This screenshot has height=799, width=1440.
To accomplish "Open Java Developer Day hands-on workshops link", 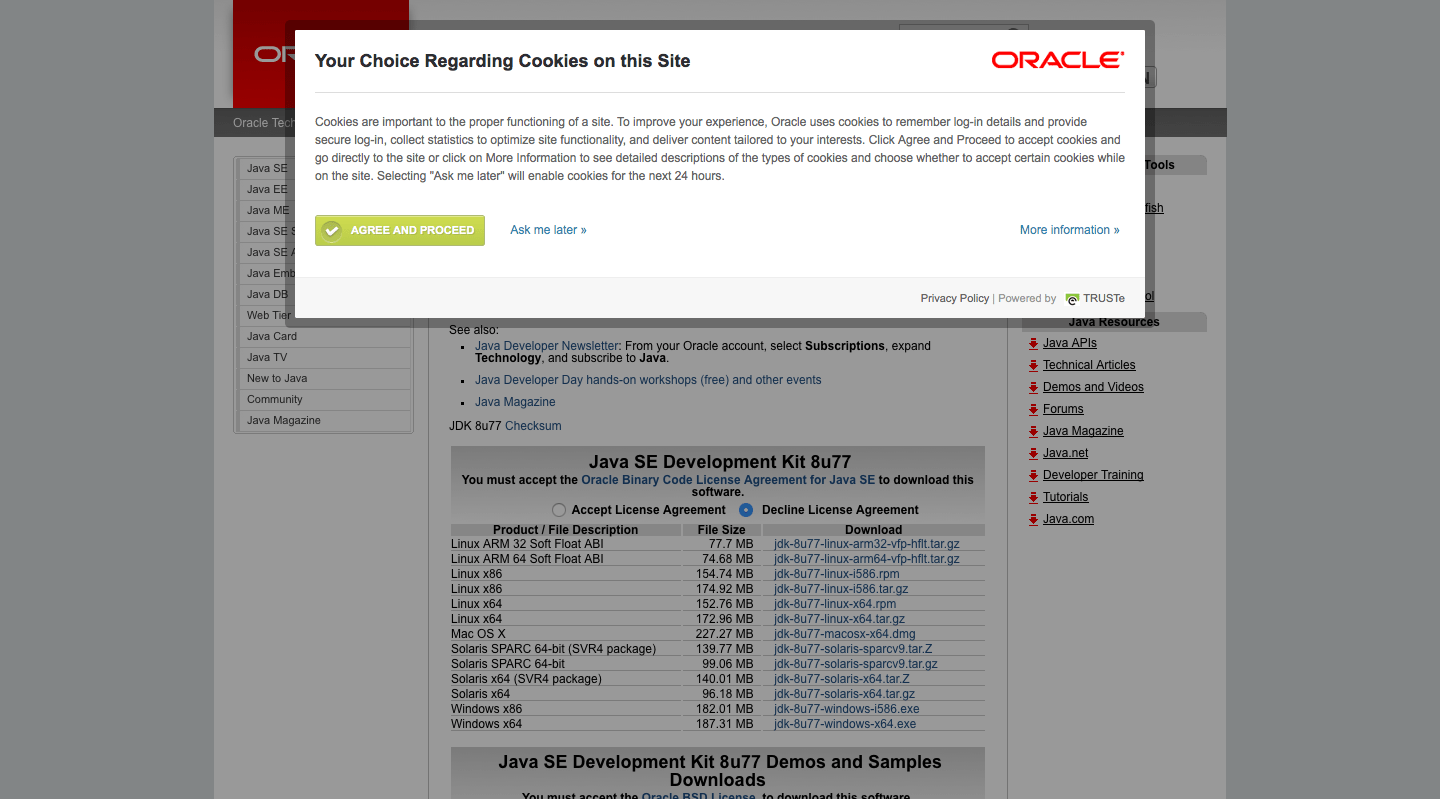I will pos(648,380).
